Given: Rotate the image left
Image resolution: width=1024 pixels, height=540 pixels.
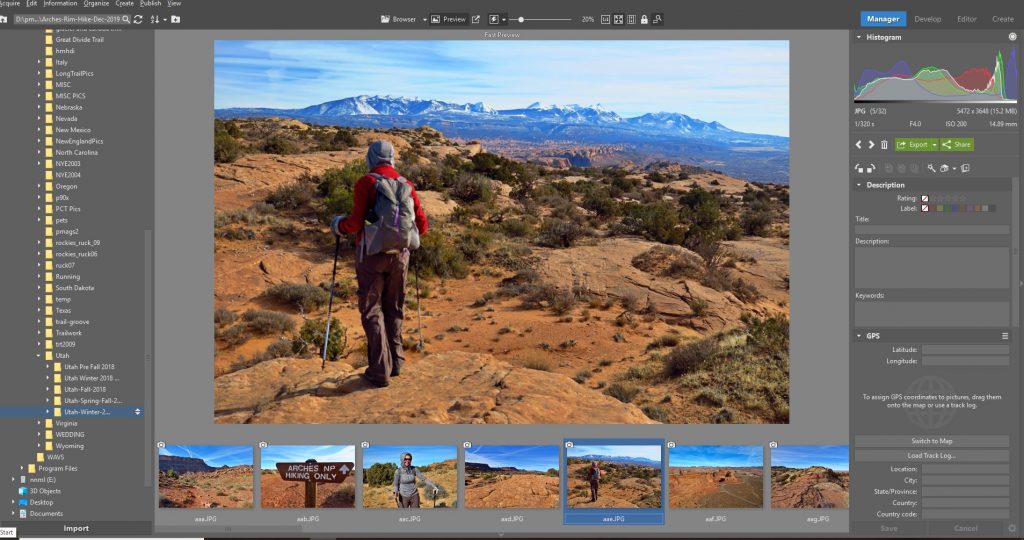Looking at the screenshot, I should click(861, 168).
